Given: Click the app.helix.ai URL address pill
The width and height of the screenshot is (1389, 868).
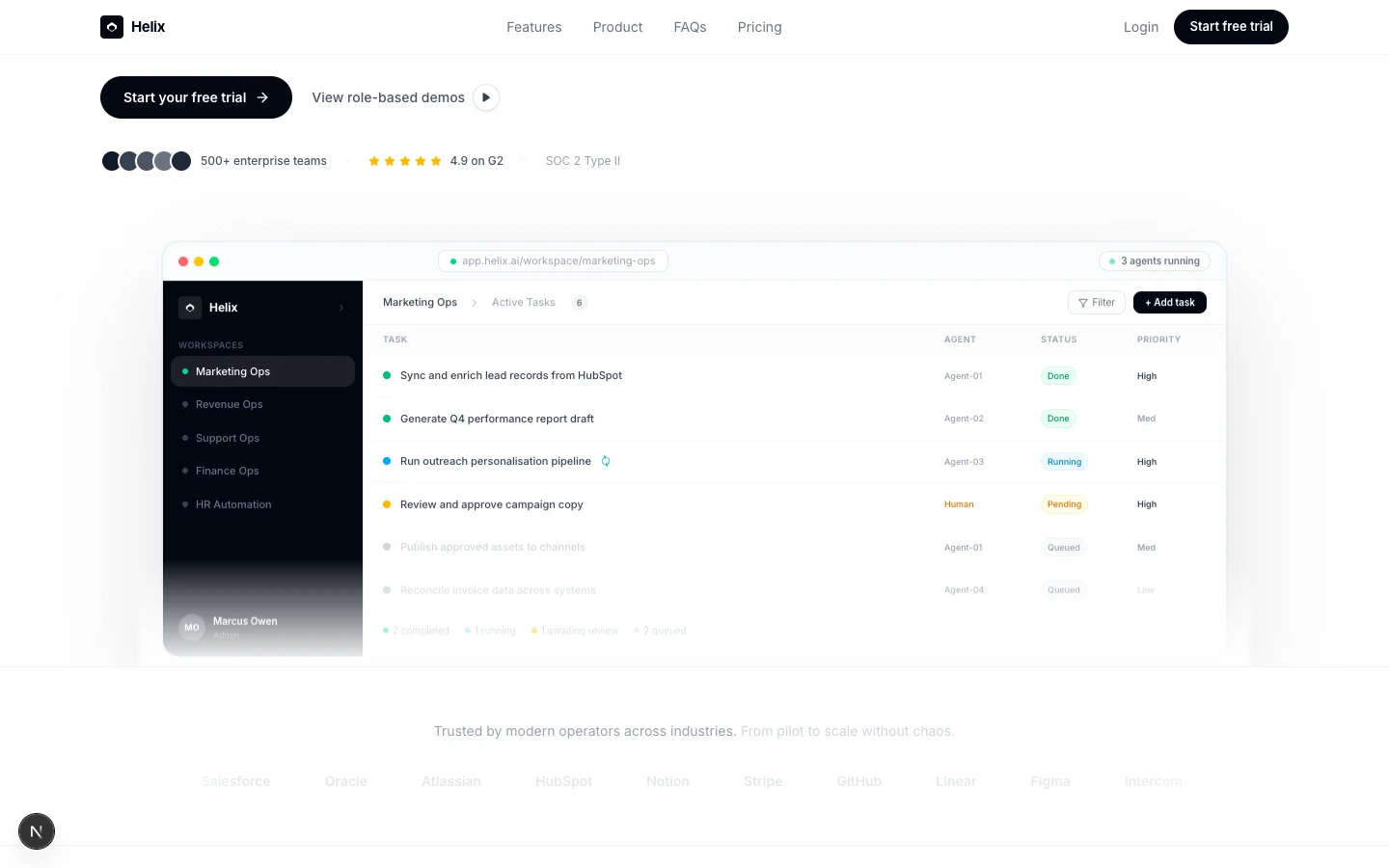Looking at the screenshot, I should coord(553,261).
